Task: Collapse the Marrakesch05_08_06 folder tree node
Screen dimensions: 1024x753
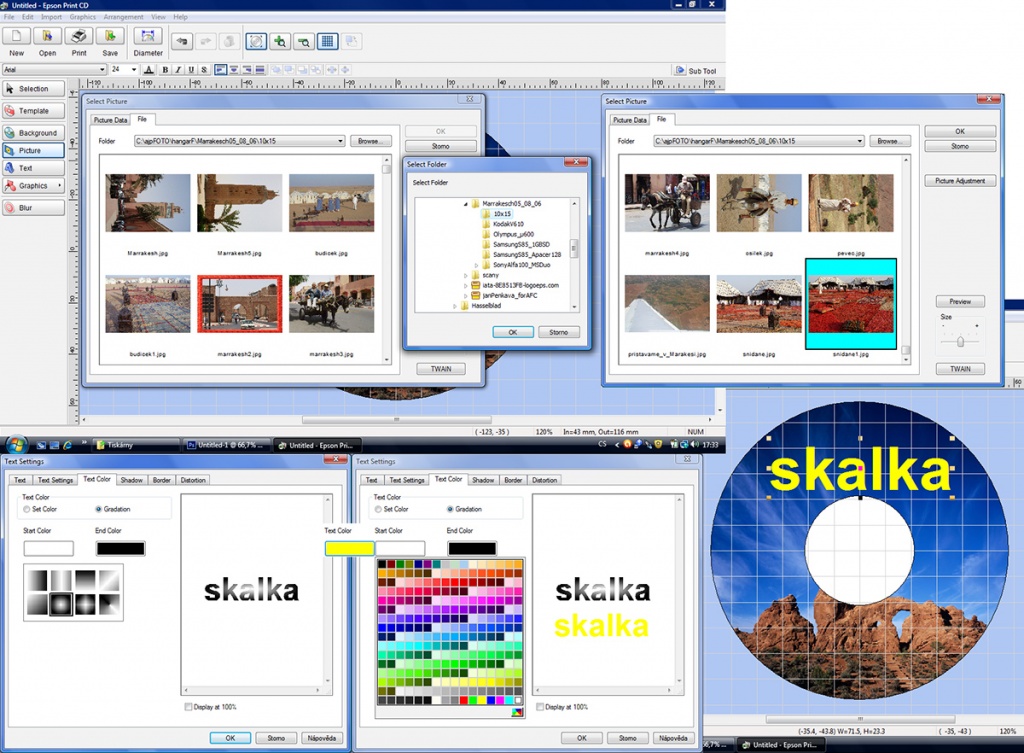Action: (x=466, y=204)
